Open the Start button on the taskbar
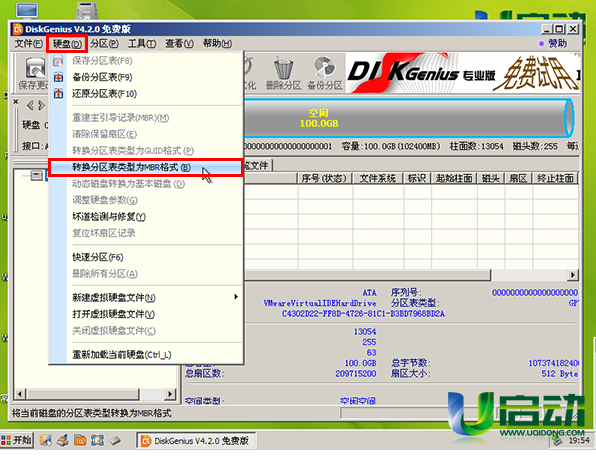This screenshot has width=596, height=461. pos(16,440)
